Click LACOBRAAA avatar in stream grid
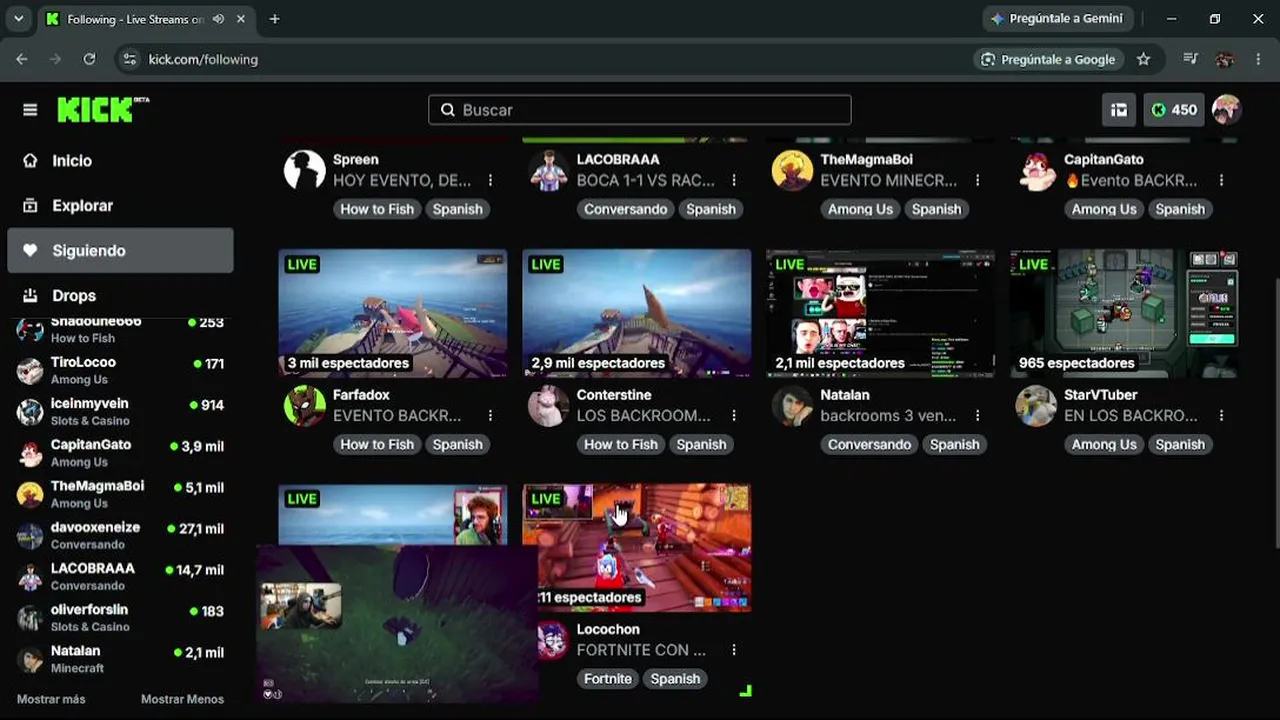The height and width of the screenshot is (720, 1280). click(x=548, y=171)
